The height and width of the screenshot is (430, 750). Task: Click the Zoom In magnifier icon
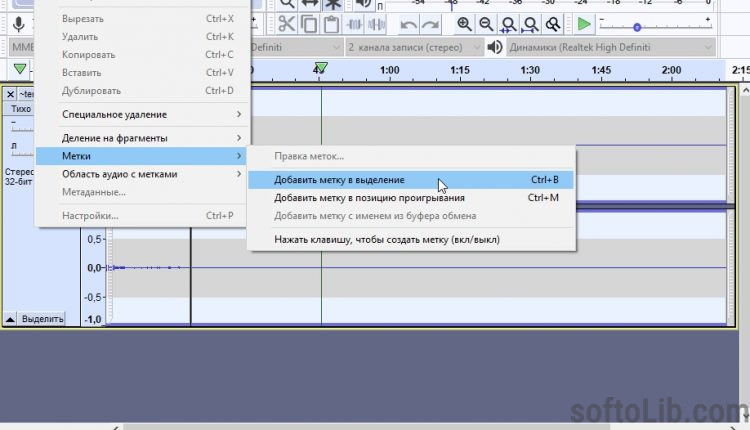point(463,24)
